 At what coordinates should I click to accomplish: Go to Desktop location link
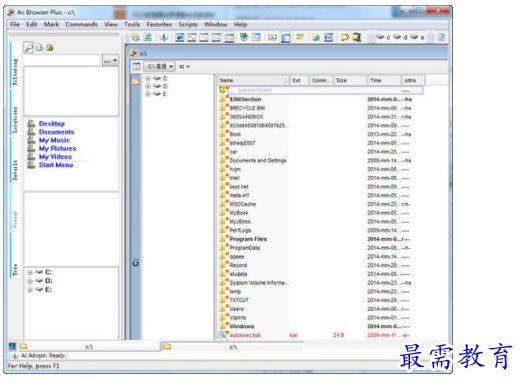tap(52, 124)
